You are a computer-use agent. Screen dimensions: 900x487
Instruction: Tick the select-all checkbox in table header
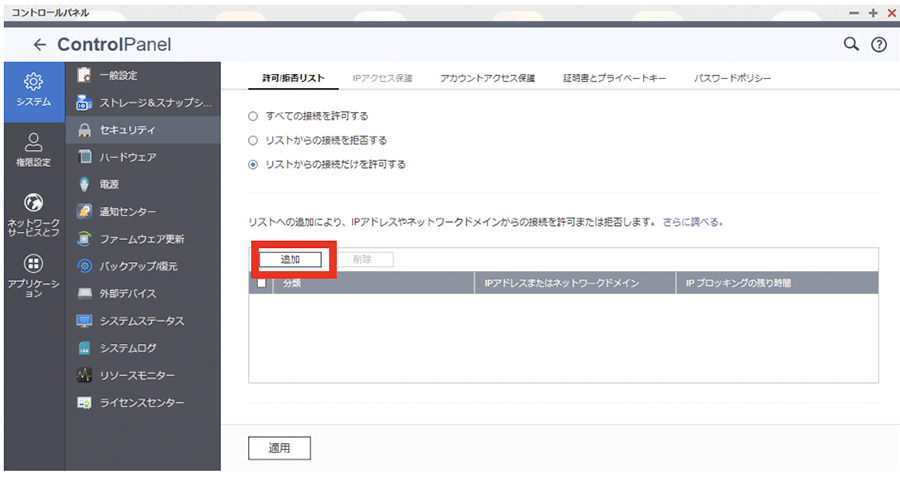[262, 283]
